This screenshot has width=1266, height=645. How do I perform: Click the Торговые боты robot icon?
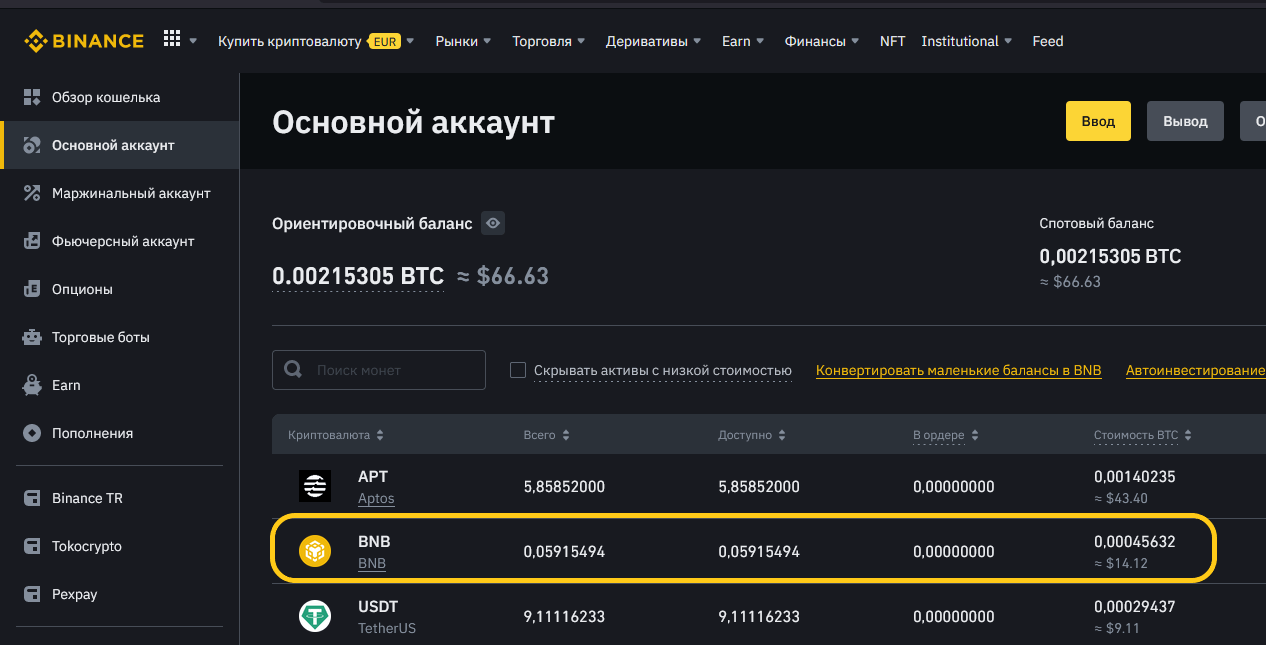[32, 337]
